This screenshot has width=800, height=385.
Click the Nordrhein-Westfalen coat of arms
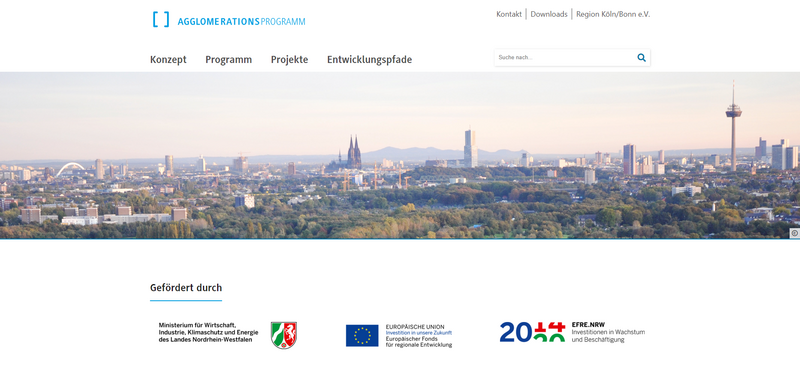[x=284, y=335]
